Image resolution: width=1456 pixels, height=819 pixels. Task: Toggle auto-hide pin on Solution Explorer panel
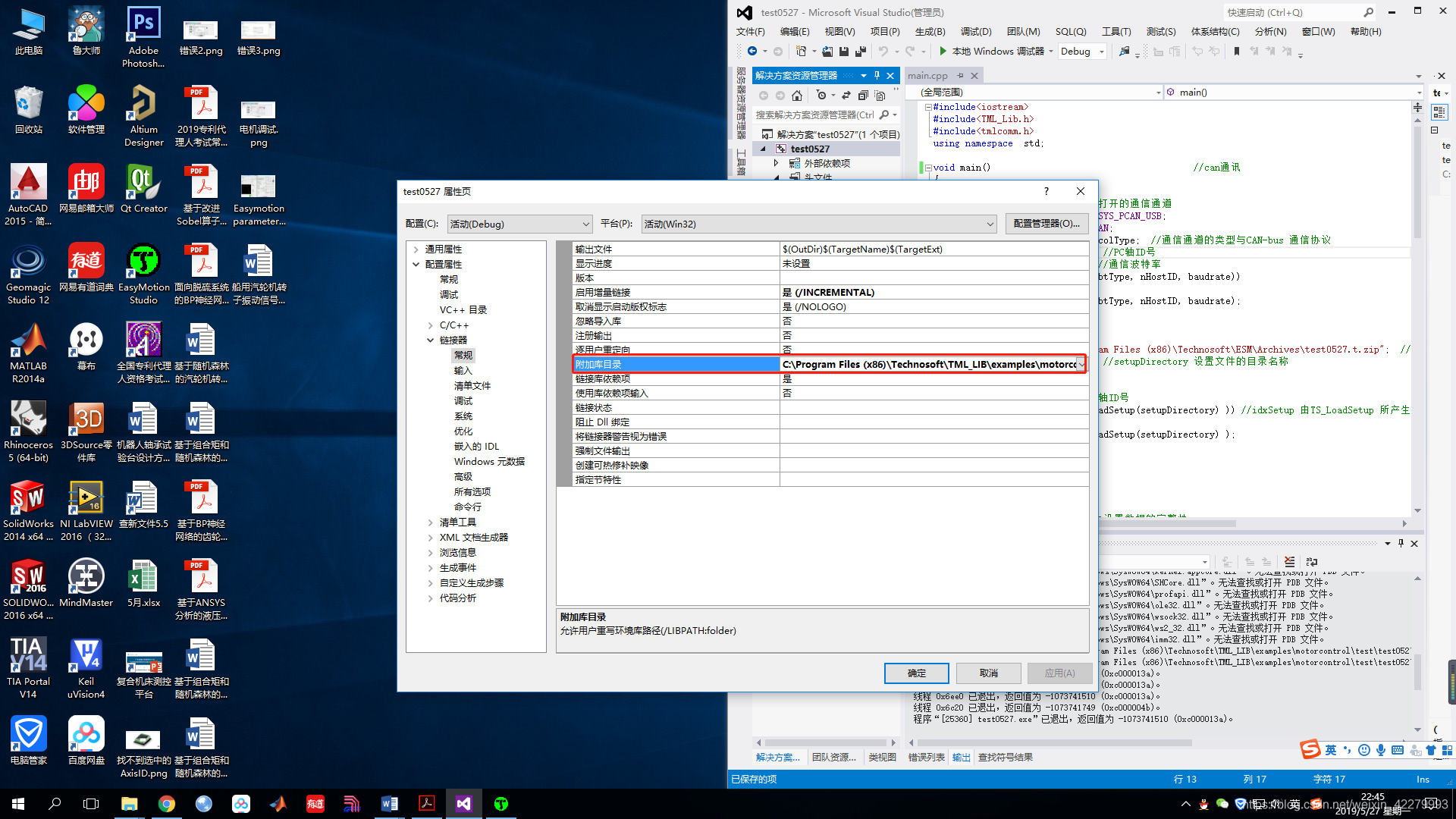pyautogui.click(x=877, y=75)
